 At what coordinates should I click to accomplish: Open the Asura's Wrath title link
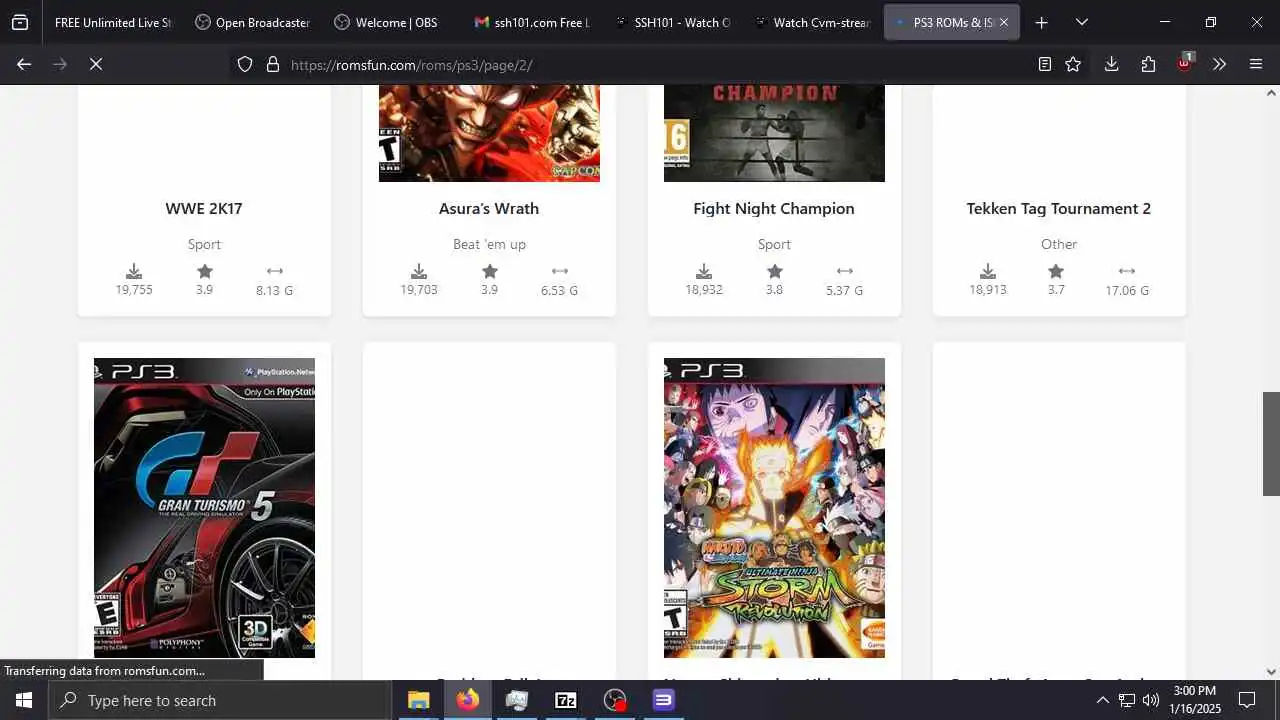tap(489, 208)
